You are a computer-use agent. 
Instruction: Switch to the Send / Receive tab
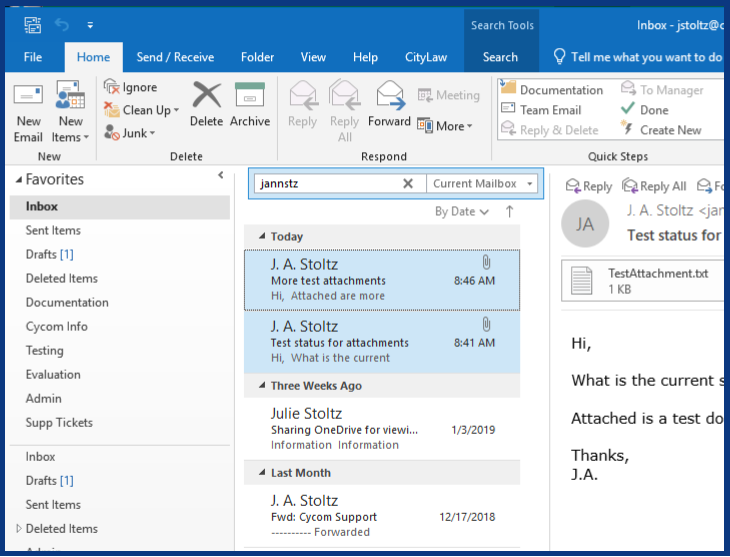(x=175, y=57)
